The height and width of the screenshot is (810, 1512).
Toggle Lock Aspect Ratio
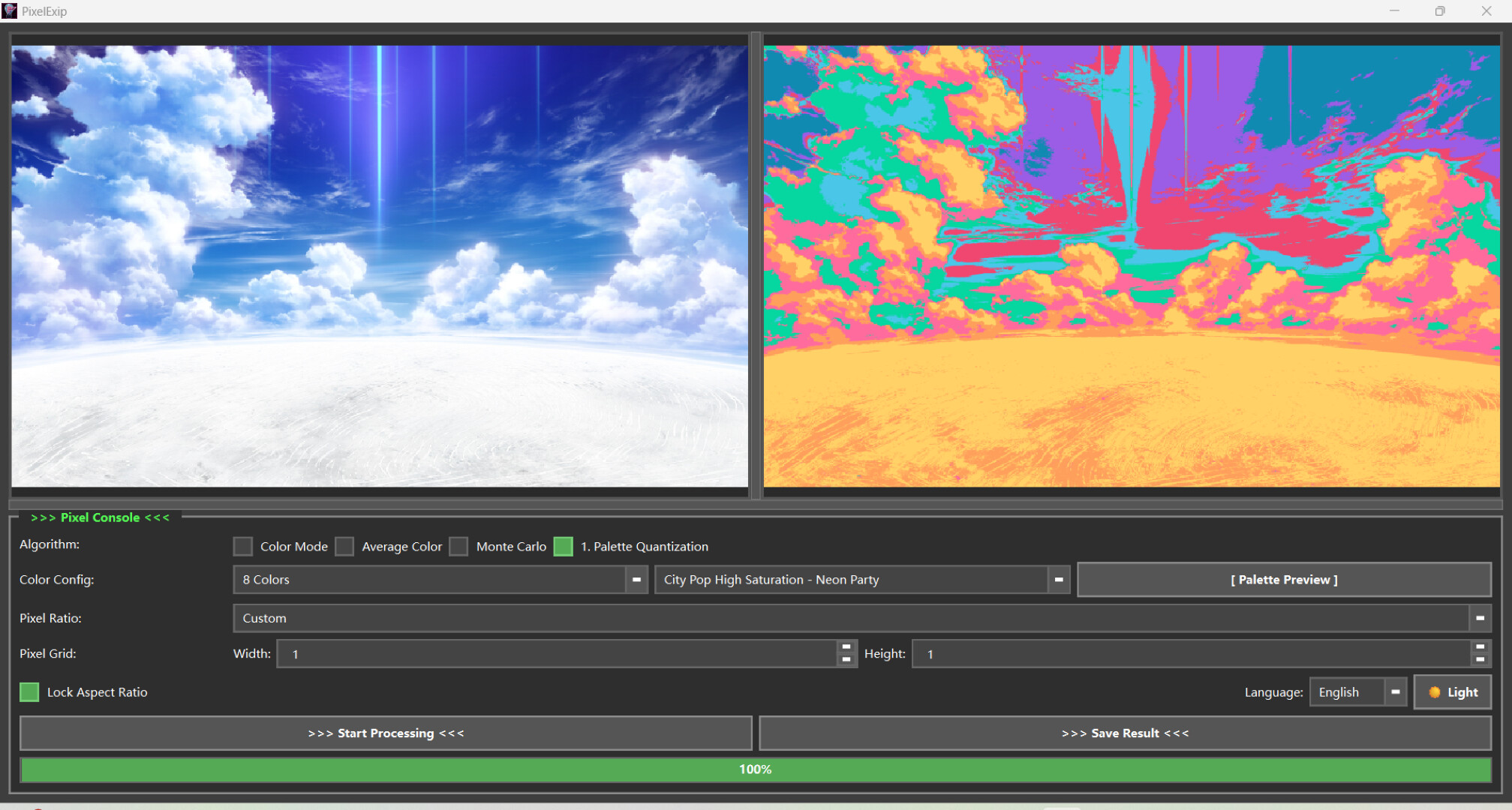coord(29,691)
